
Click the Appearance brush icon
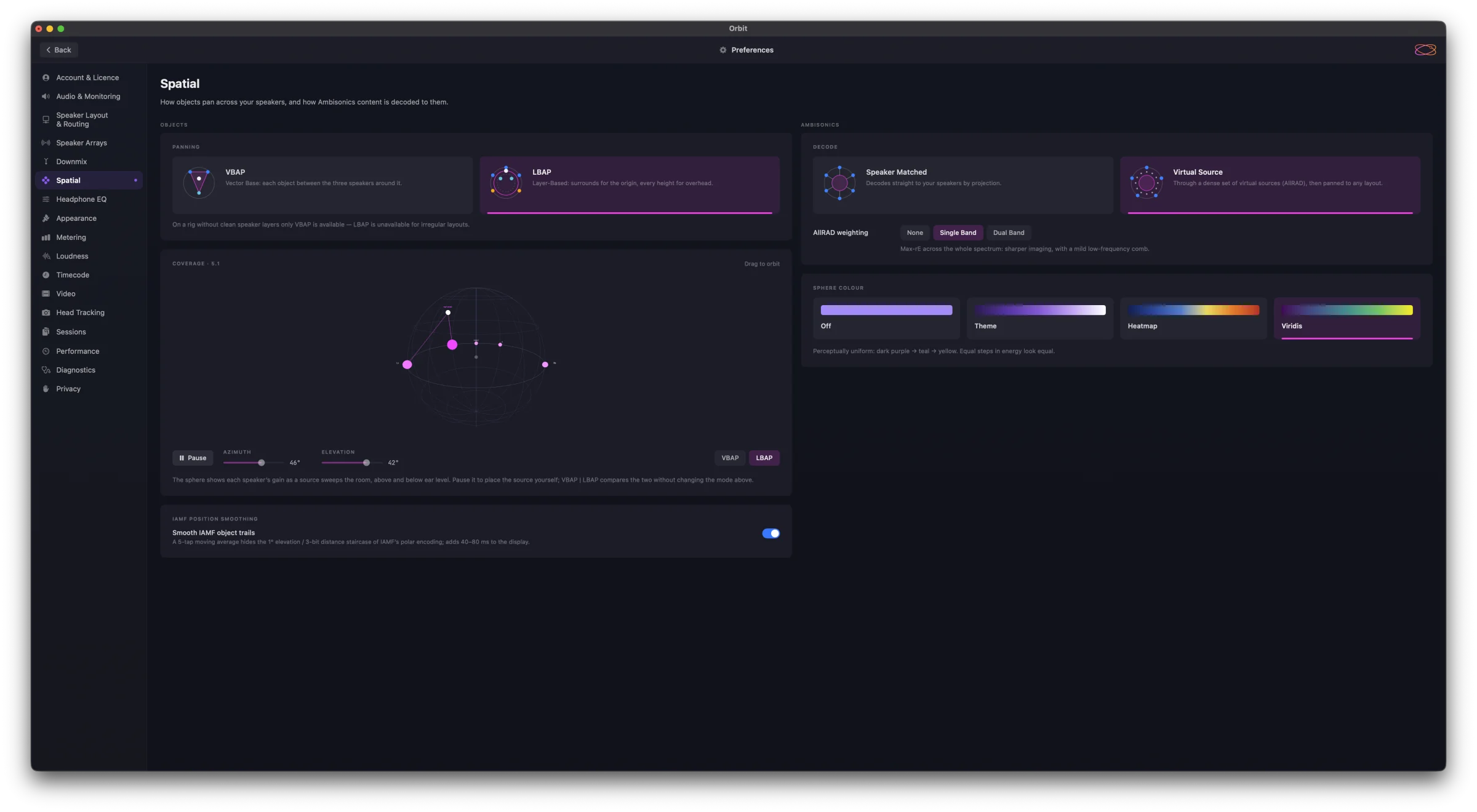coord(46,218)
